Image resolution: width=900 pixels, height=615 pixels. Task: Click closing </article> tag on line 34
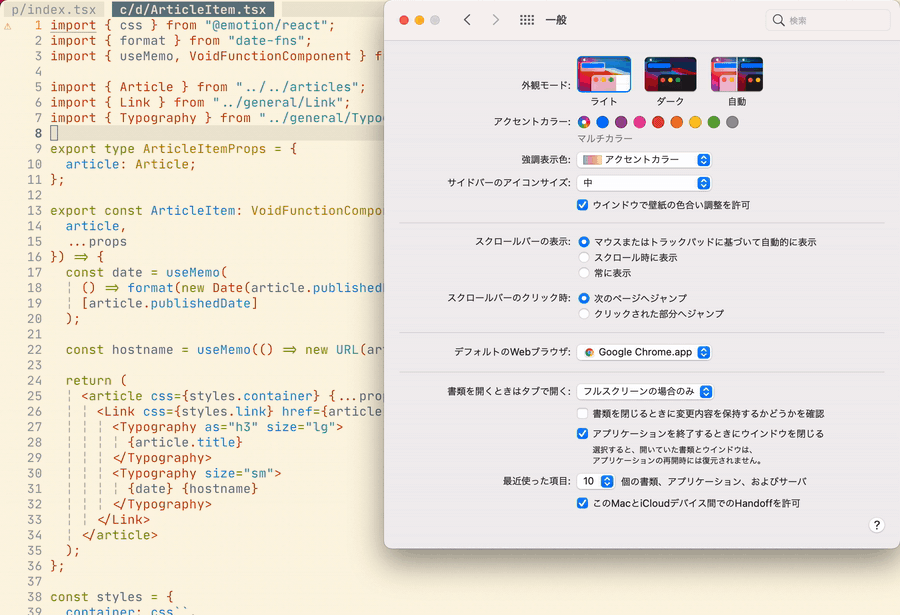119,535
